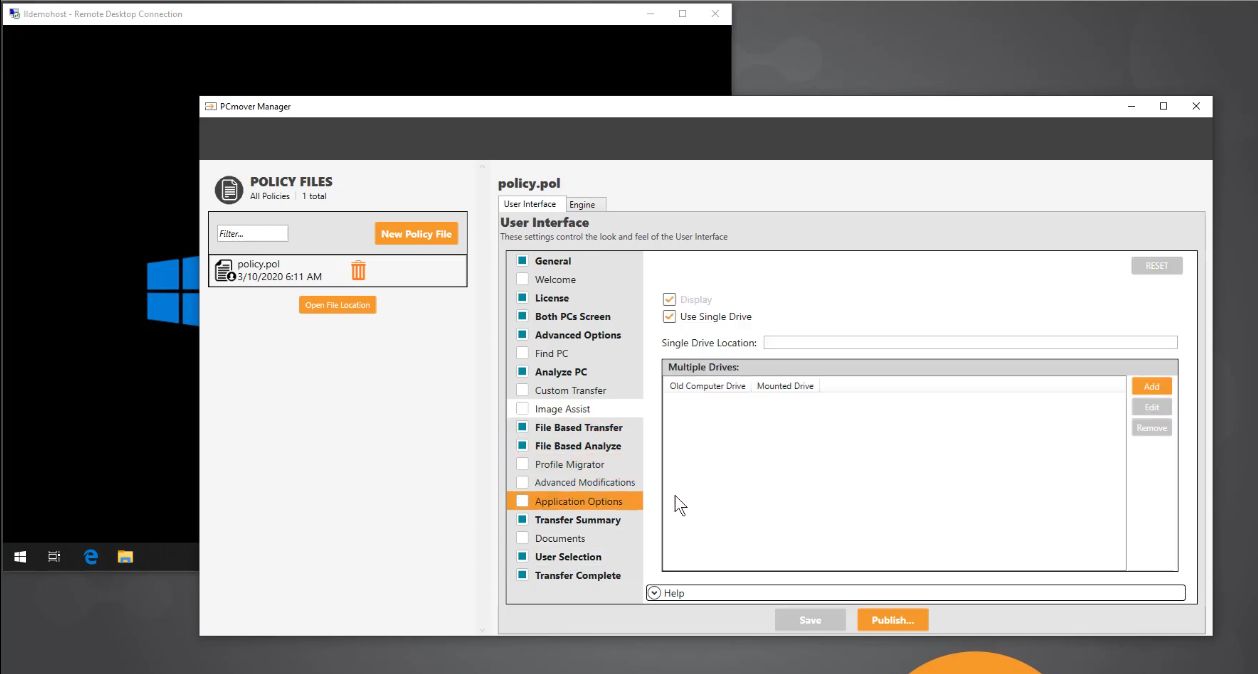Enable the Image Assist checkbox
Image resolution: width=1258 pixels, height=674 pixels.
(x=522, y=409)
